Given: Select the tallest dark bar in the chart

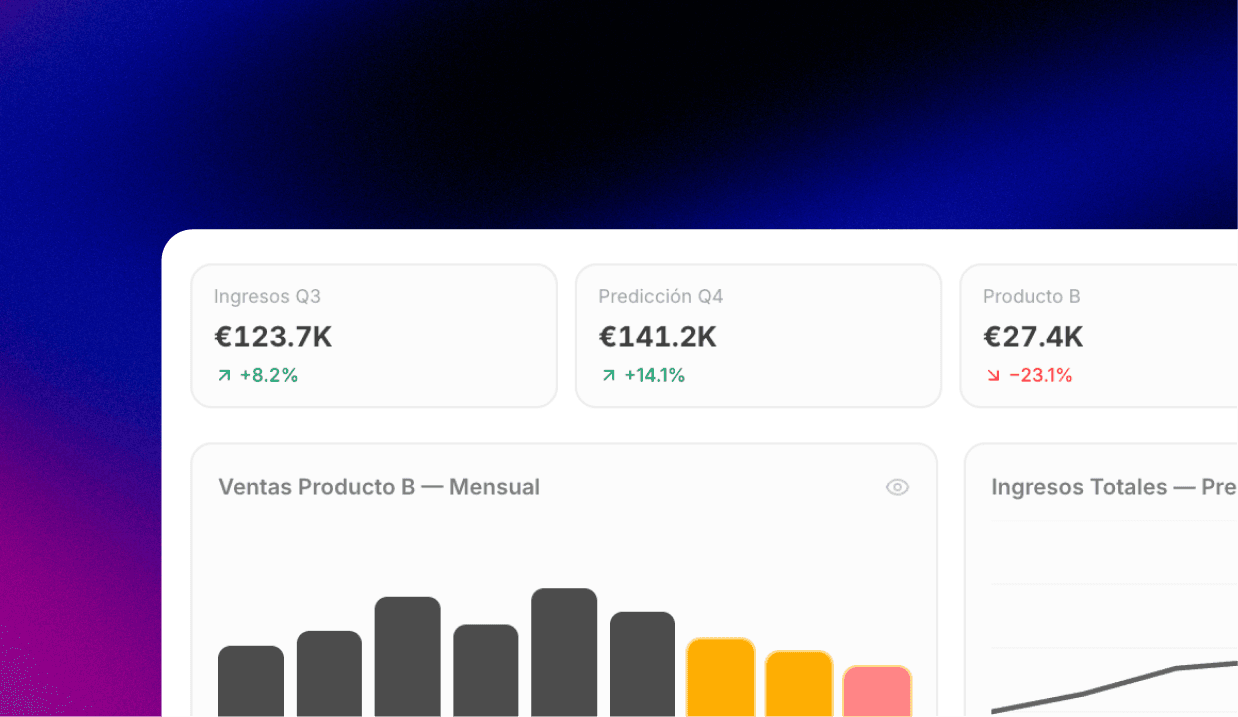Looking at the screenshot, I should 564,653.
